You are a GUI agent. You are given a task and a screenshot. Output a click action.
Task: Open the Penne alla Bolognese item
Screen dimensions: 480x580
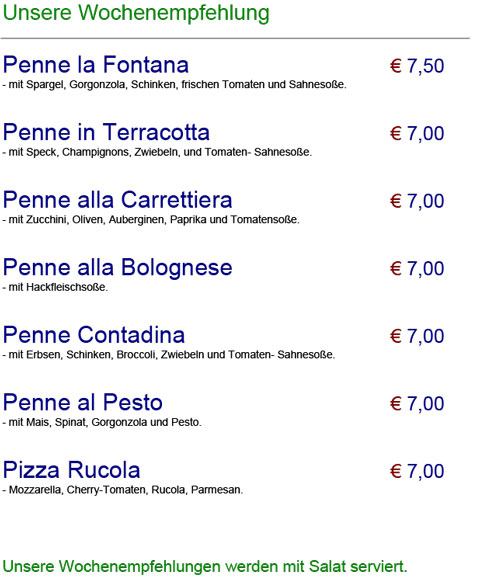[x=118, y=268]
